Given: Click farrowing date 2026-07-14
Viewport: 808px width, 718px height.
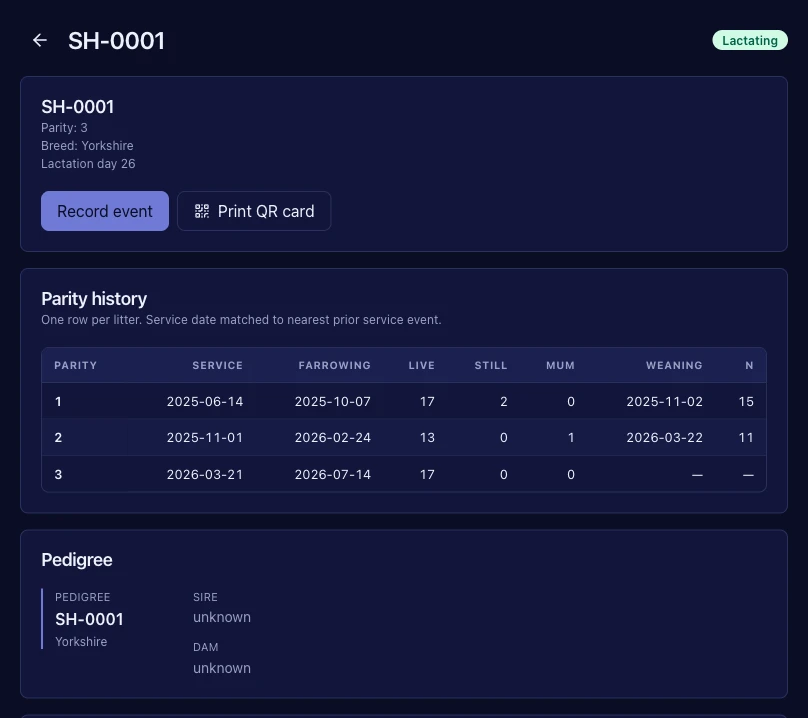Looking at the screenshot, I should click(x=332, y=475).
